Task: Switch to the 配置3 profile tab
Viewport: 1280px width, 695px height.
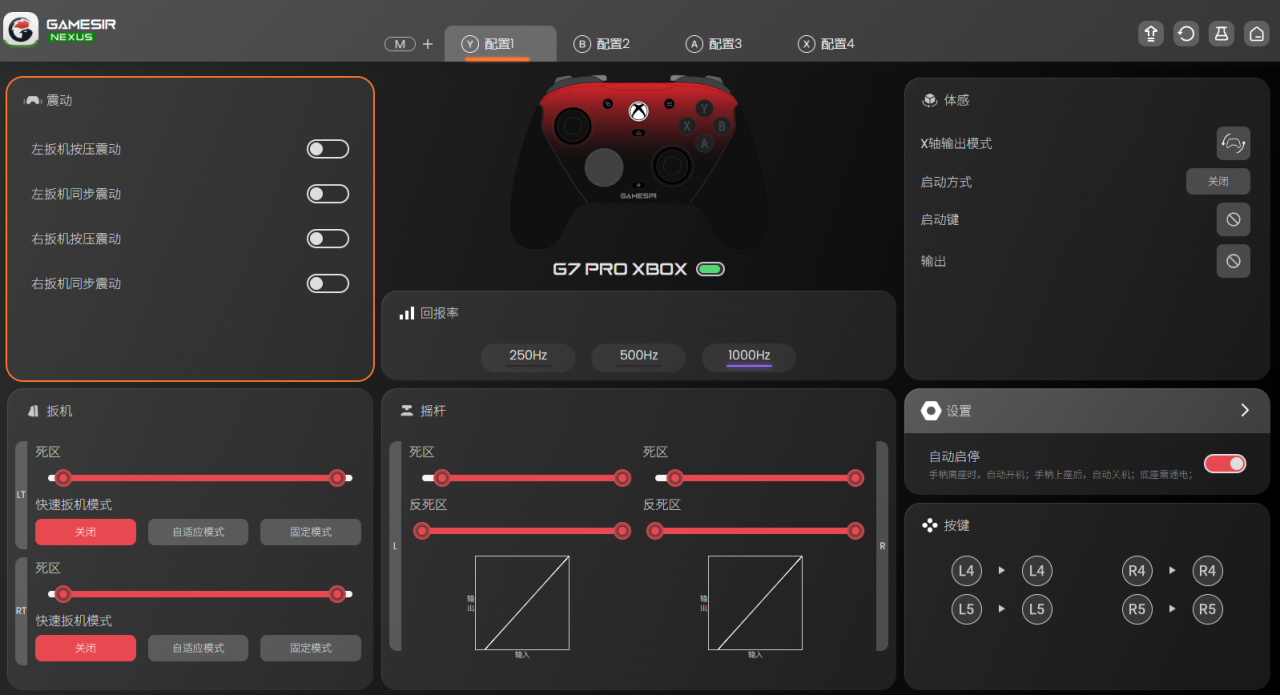Action: tap(714, 44)
